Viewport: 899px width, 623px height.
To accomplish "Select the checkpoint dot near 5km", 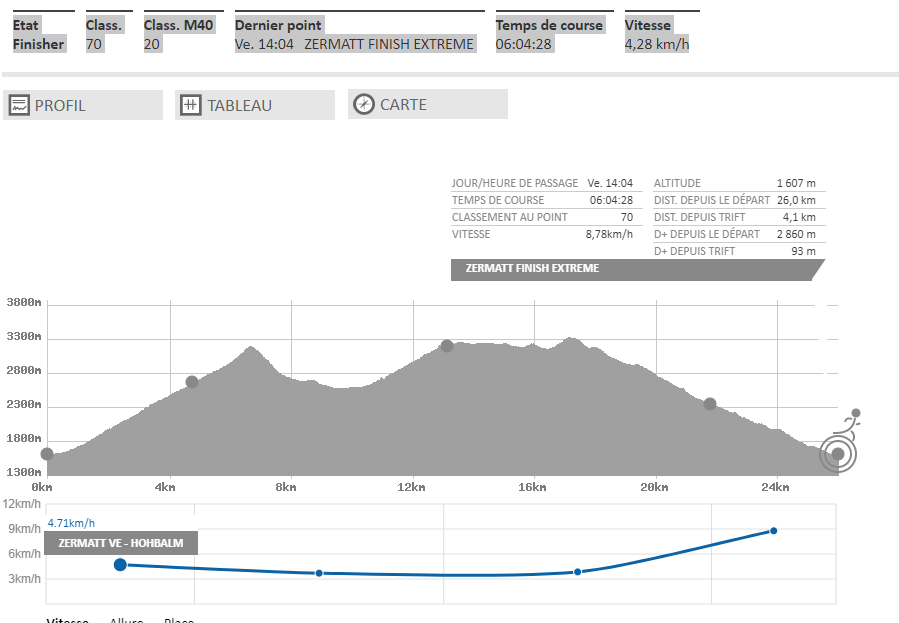I will coord(192,382).
